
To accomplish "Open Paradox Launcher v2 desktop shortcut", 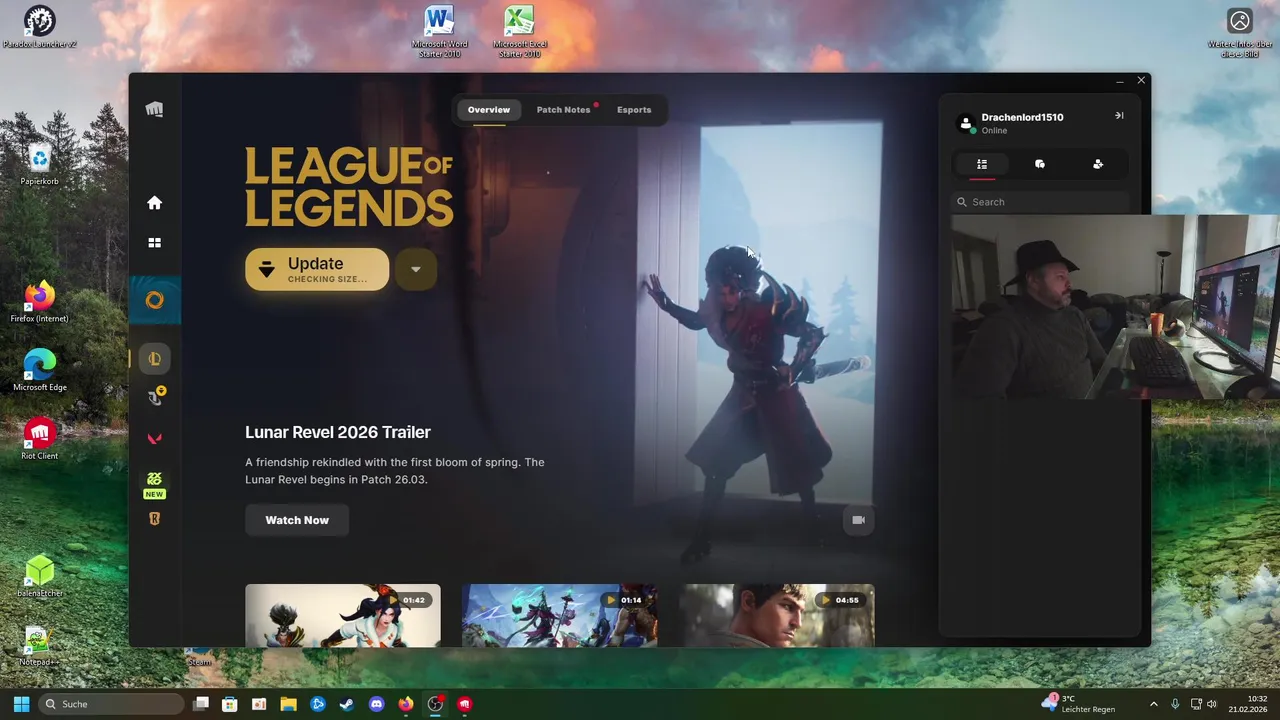I will (x=40, y=27).
